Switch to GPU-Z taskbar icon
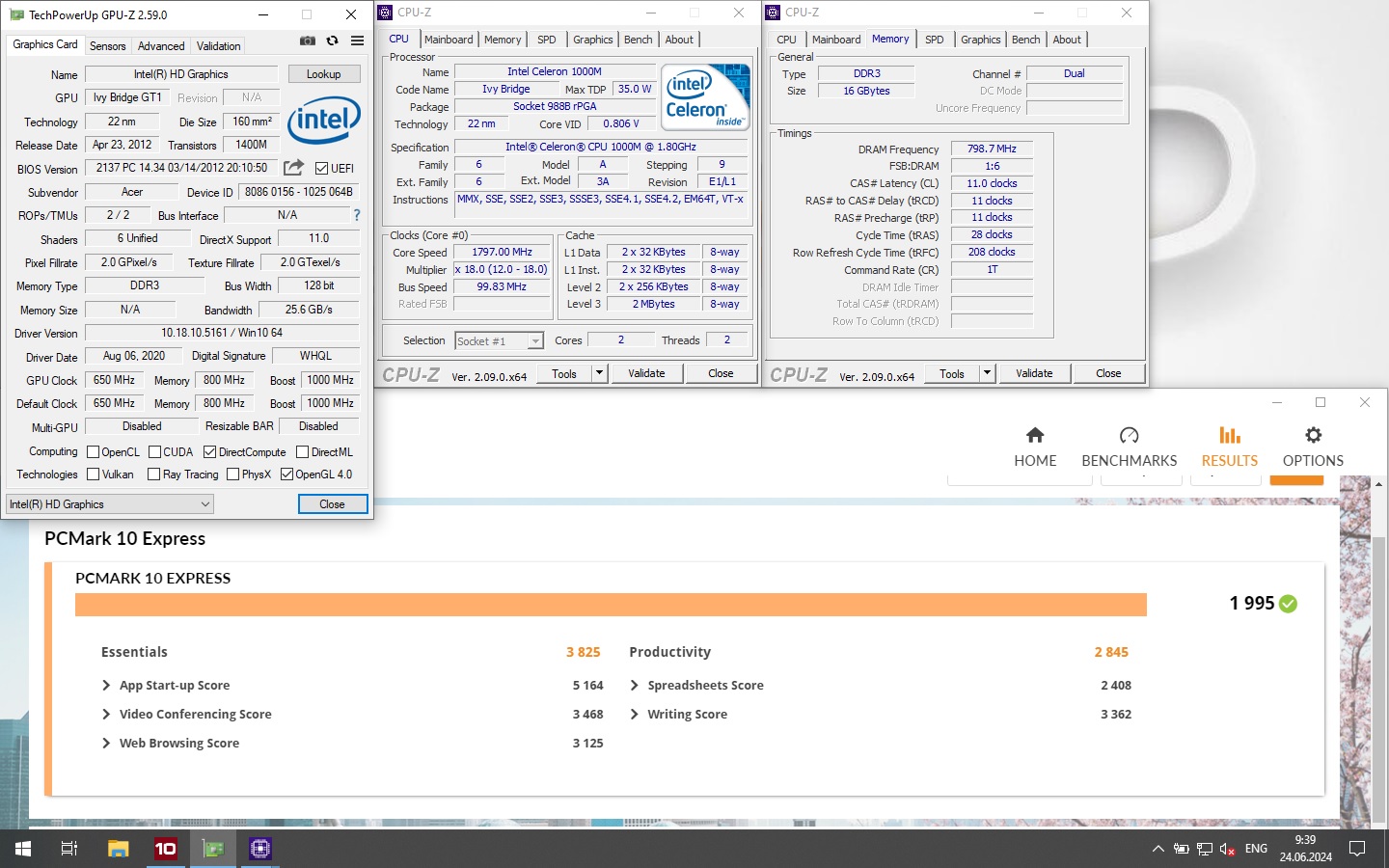Image resolution: width=1389 pixels, height=868 pixels. pyautogui.click(x=213, y=849)
